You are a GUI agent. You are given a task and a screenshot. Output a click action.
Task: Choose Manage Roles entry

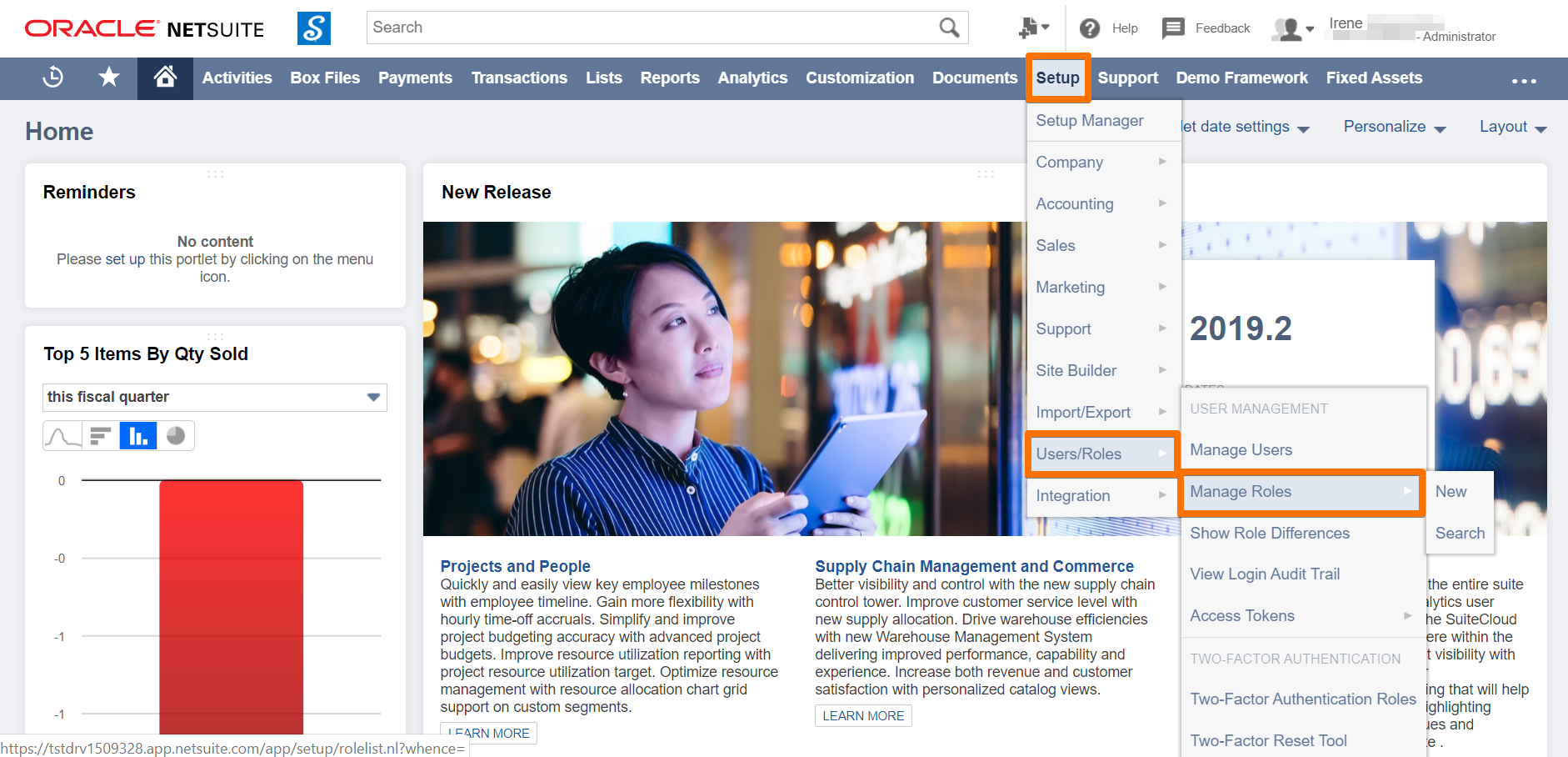pyautogui.click(x=1303, y=492)
